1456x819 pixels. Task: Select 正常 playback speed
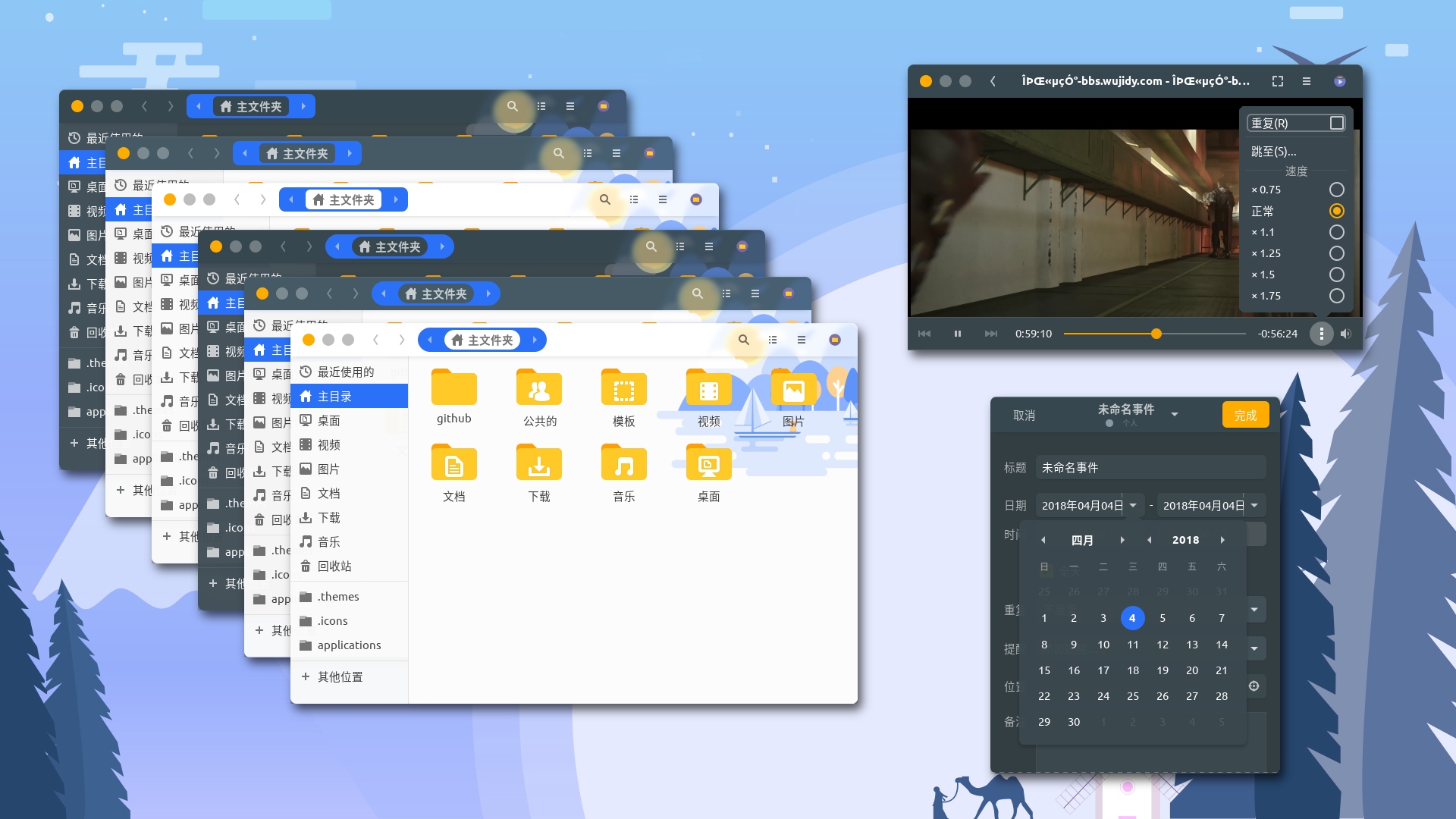(1337, 211)
